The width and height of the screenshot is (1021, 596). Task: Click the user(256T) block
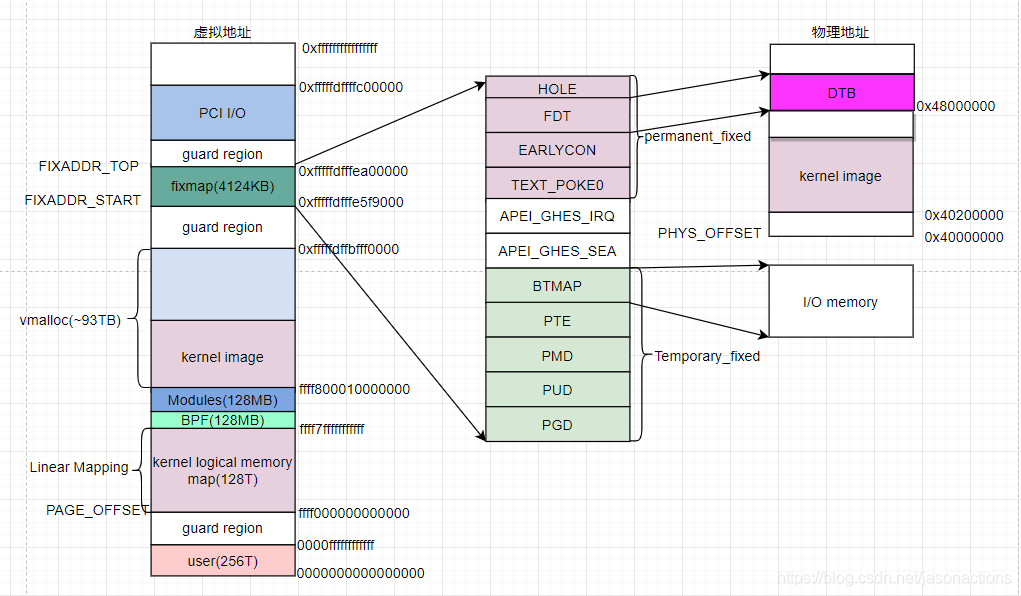[x=223, y=561]
